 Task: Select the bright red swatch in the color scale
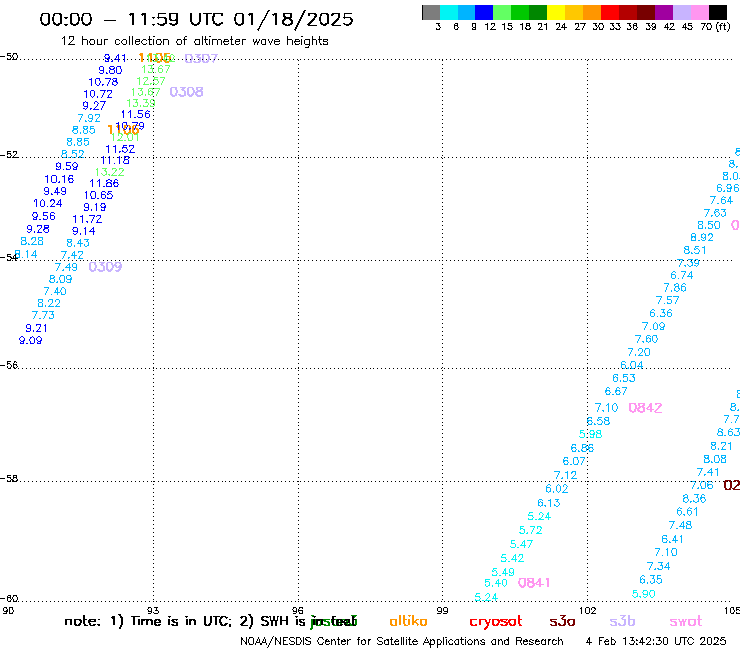click(x=610, y=12)
